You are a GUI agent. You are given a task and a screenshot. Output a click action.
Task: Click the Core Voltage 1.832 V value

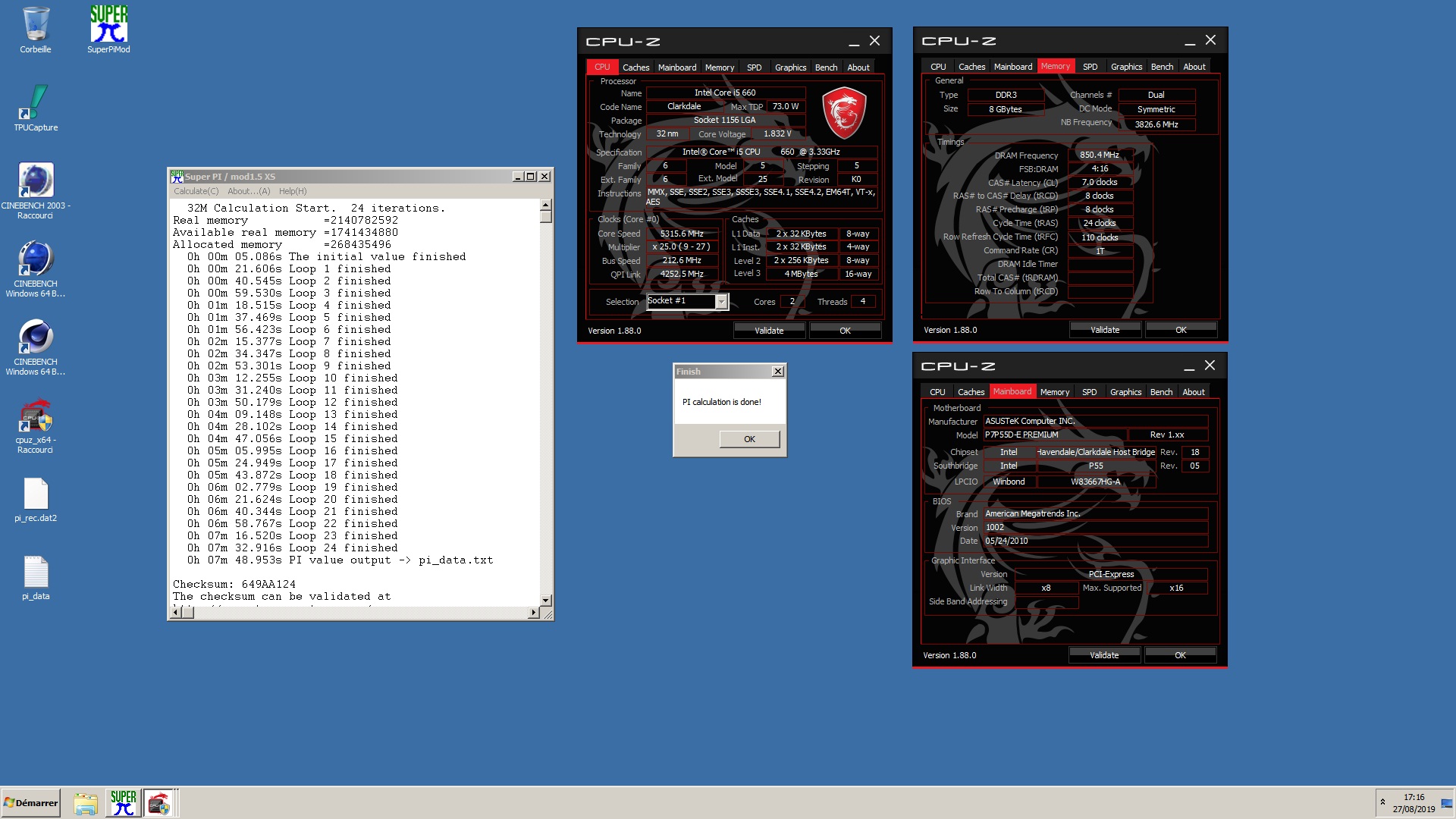[x=777, y=133]
